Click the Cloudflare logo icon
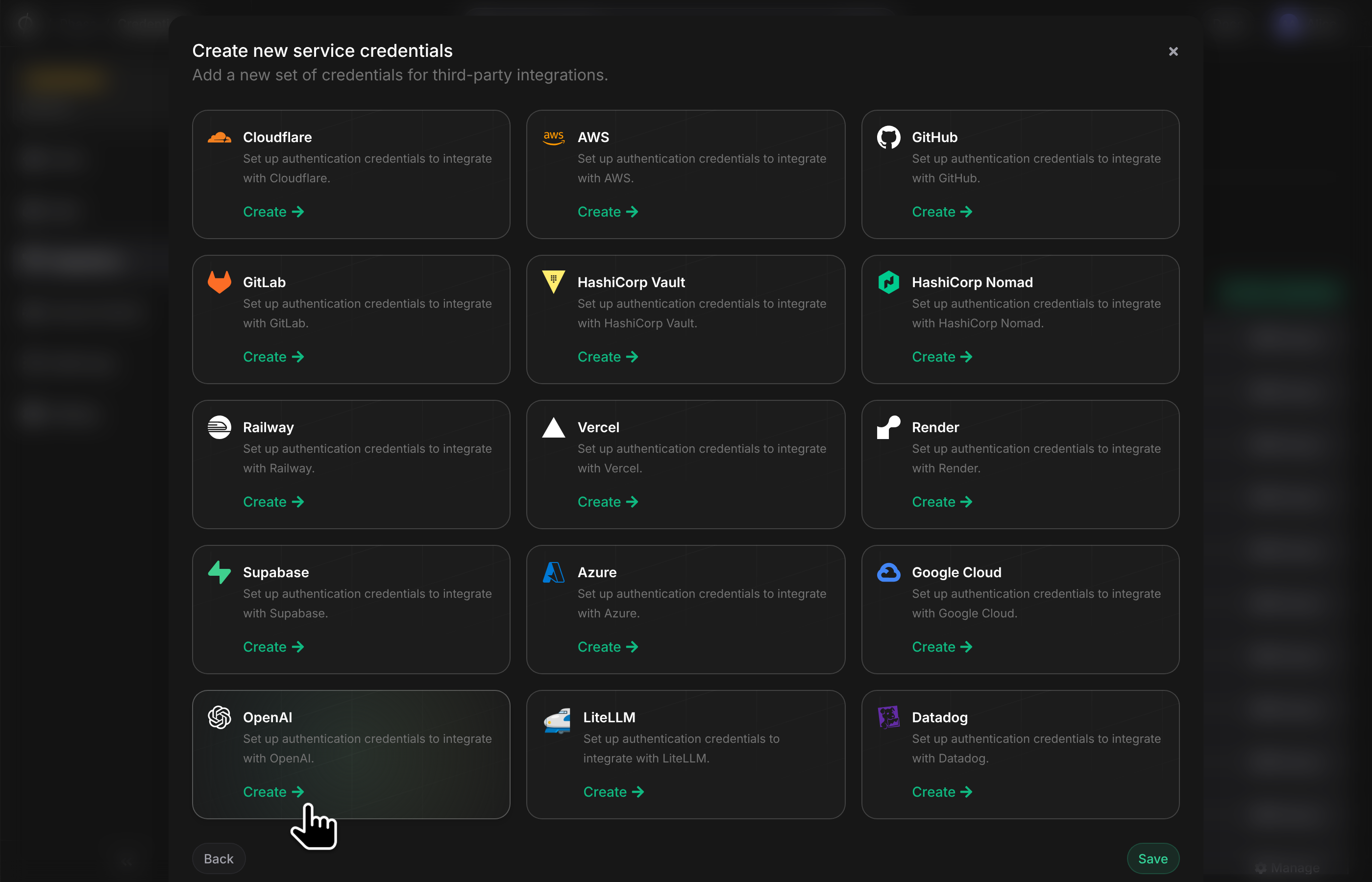The image size is (1372, 882). tap(220, 138)
